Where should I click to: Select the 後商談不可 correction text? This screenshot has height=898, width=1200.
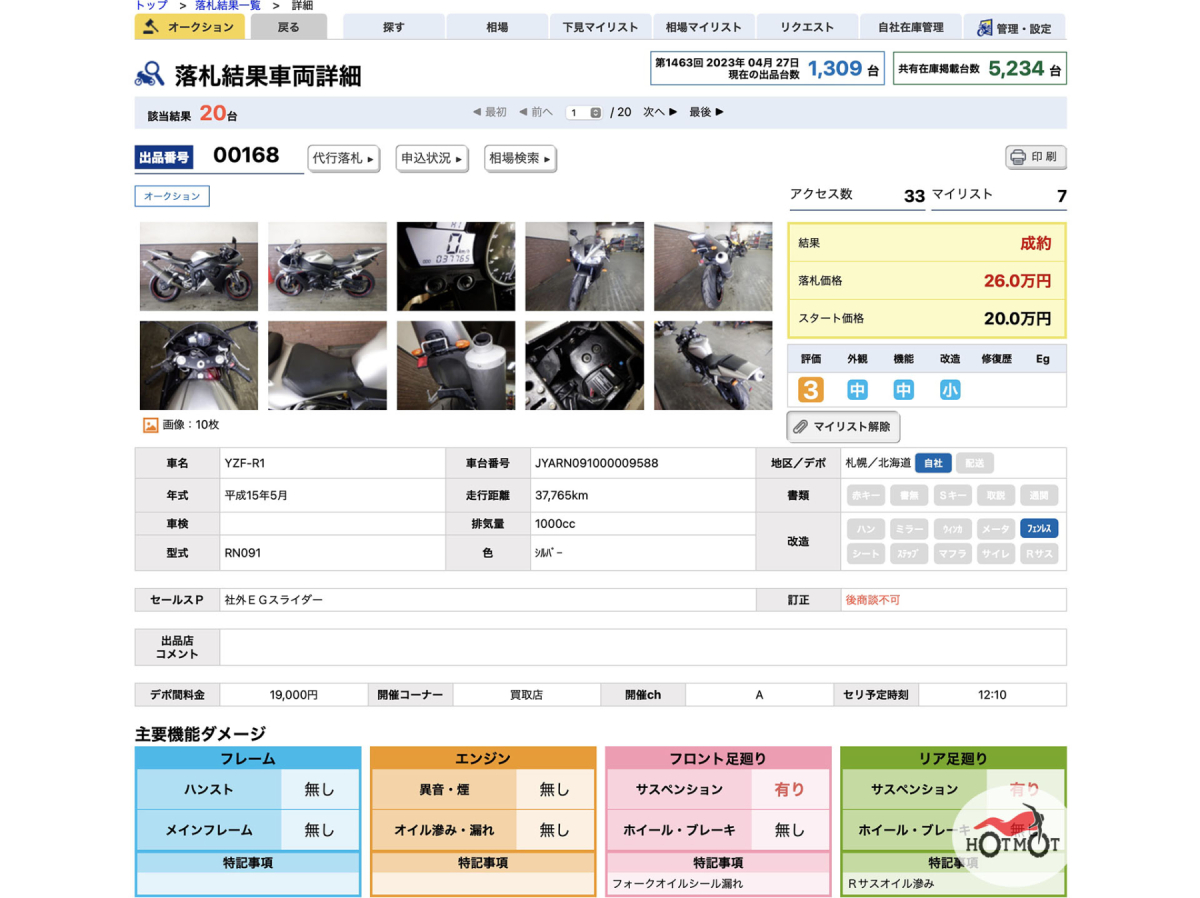tap(873, 600)
